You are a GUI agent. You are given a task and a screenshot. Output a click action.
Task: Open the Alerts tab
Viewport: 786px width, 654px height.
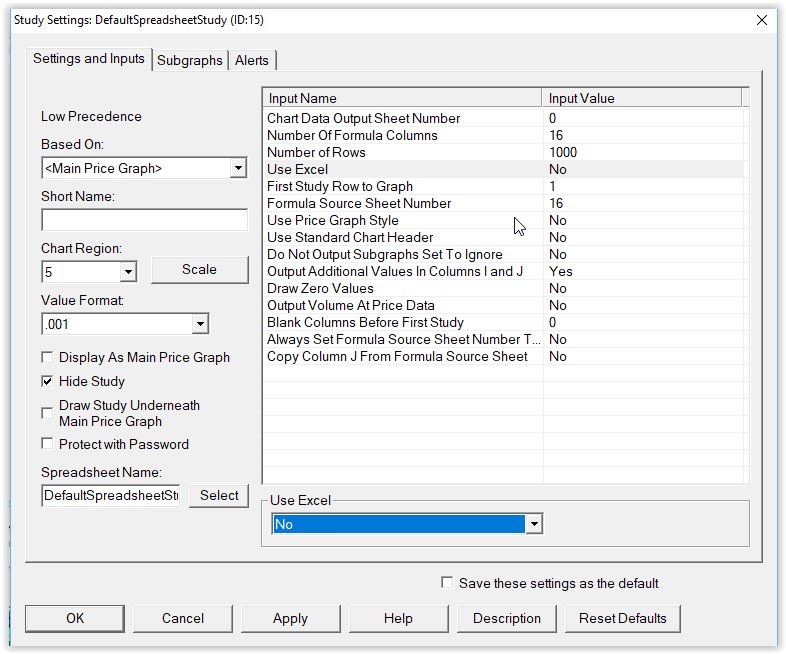[252, 61]
